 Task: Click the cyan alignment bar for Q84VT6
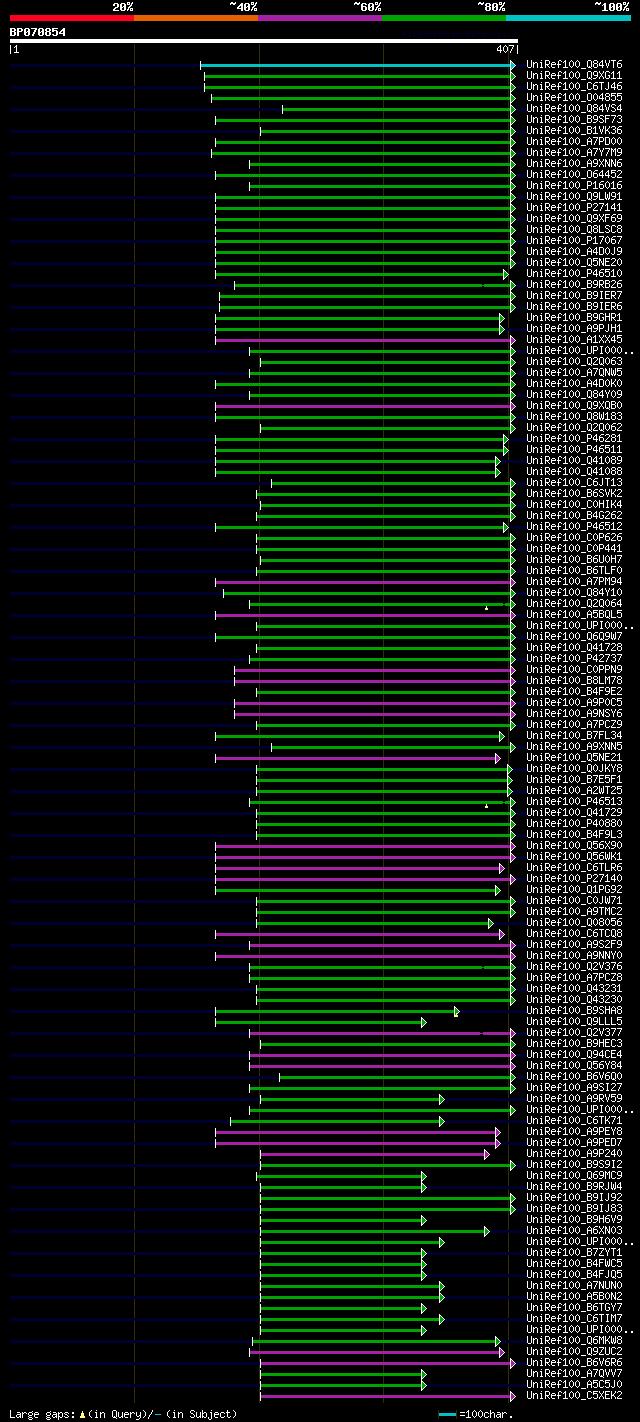tap(357, 65)
